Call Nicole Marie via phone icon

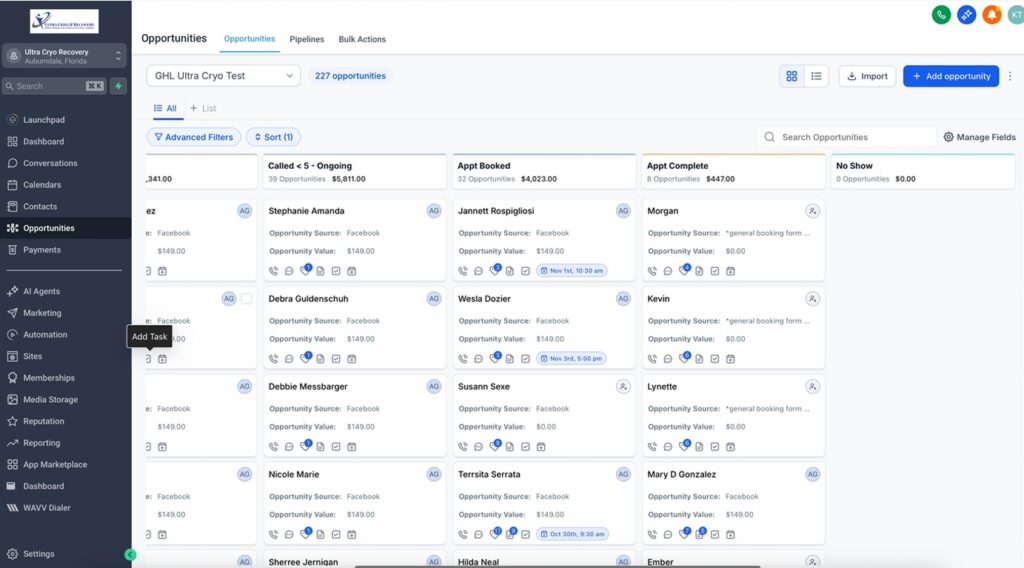273,535
